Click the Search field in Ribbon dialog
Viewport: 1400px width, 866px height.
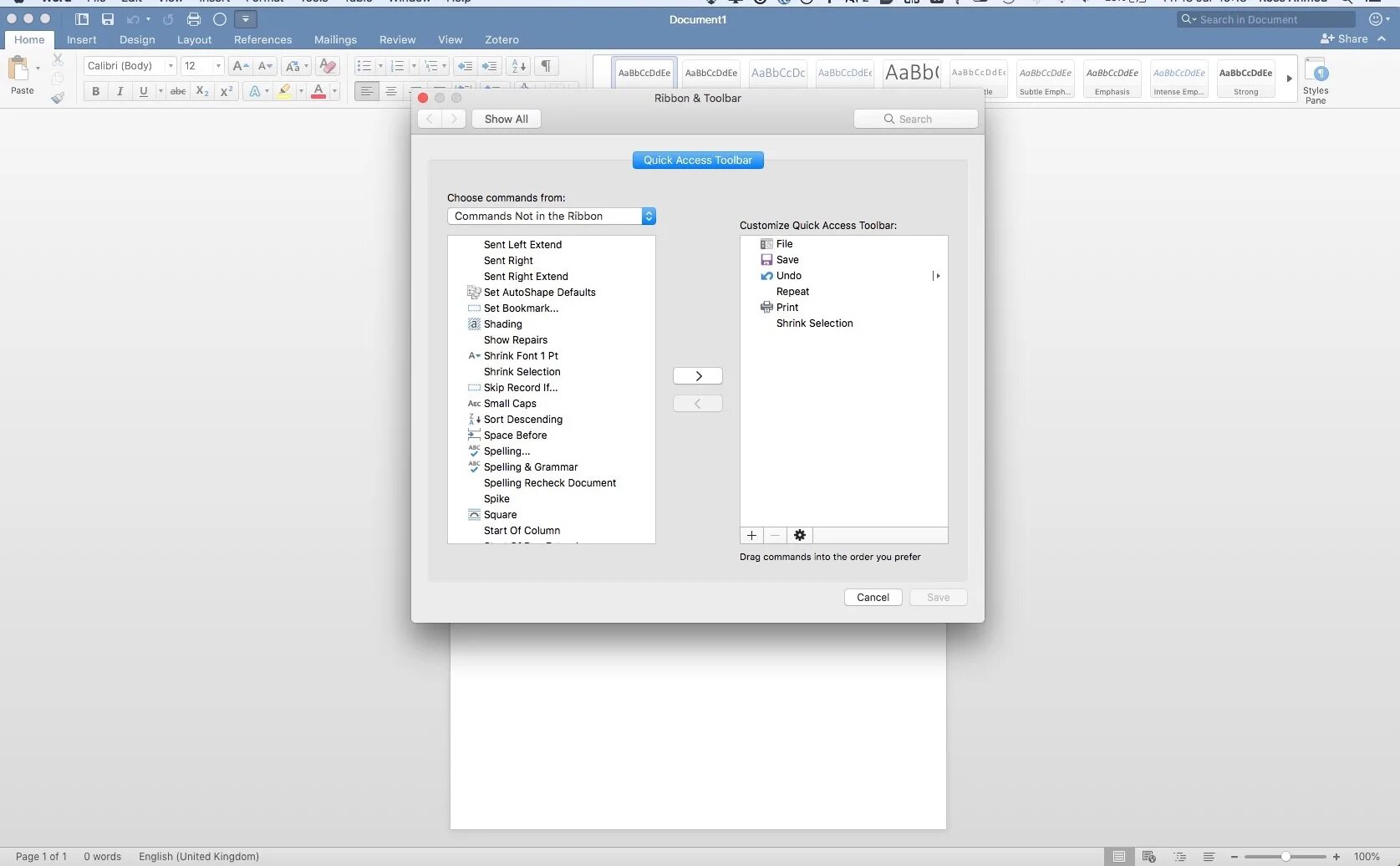[915, 120]
